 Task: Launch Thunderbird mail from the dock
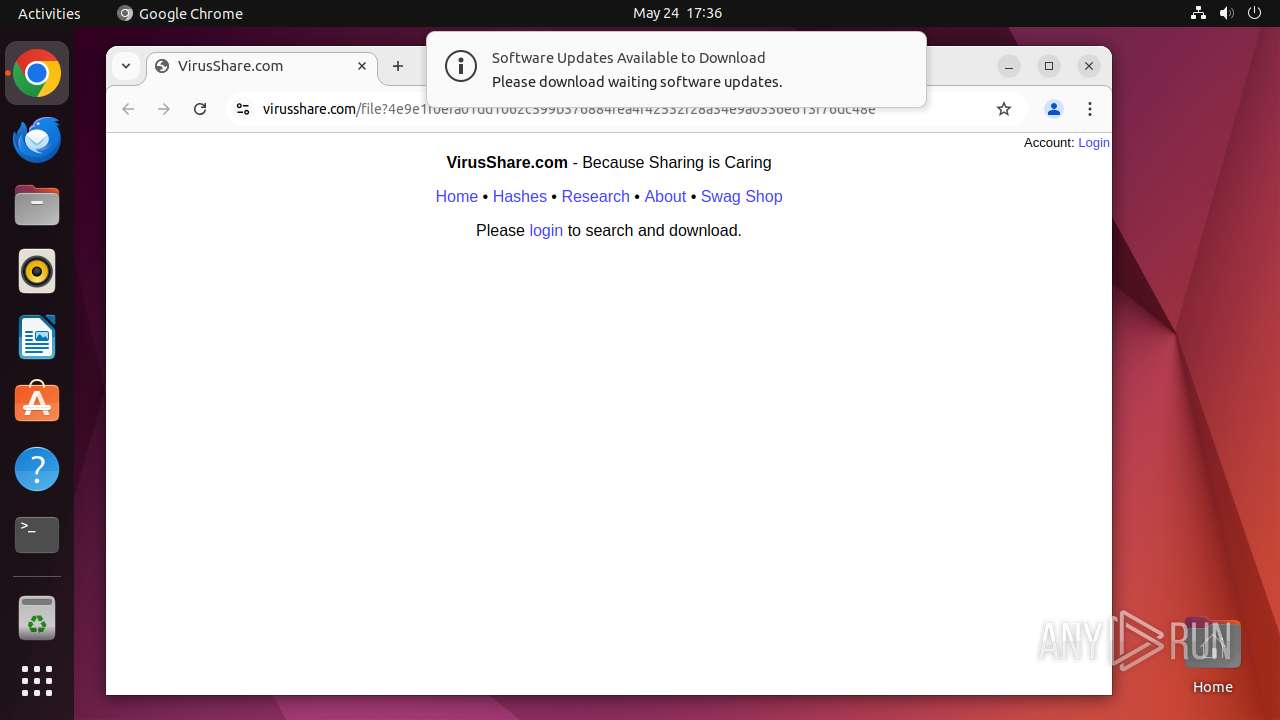(x=37, y=140)
